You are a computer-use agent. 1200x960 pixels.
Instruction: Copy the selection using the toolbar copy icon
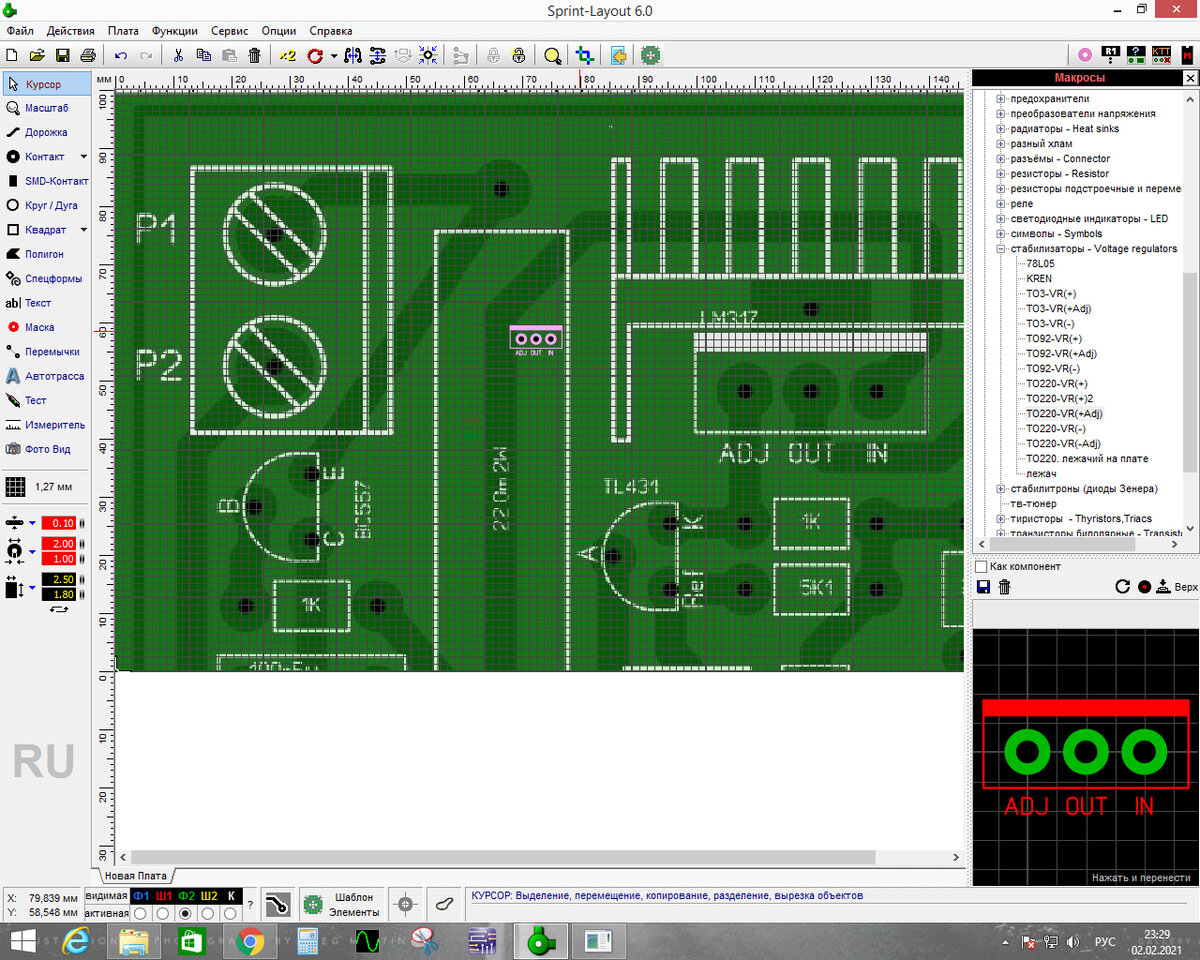tap(203, 55)
